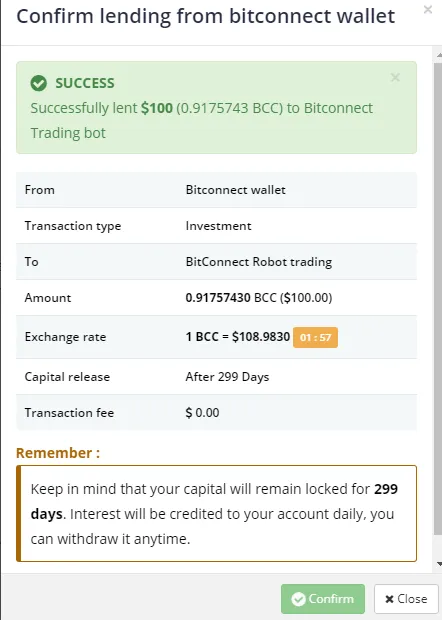Click the capital locked reminder note

[216, 514]
